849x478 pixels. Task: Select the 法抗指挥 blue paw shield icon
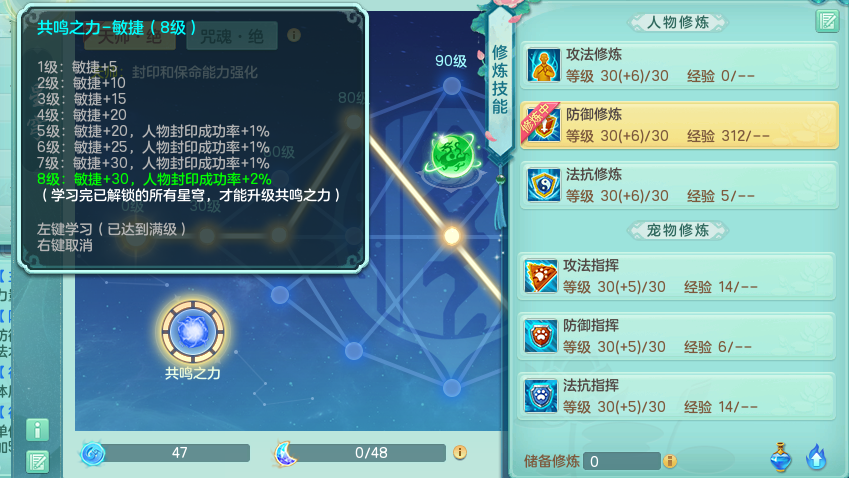(x=540, y=396)
